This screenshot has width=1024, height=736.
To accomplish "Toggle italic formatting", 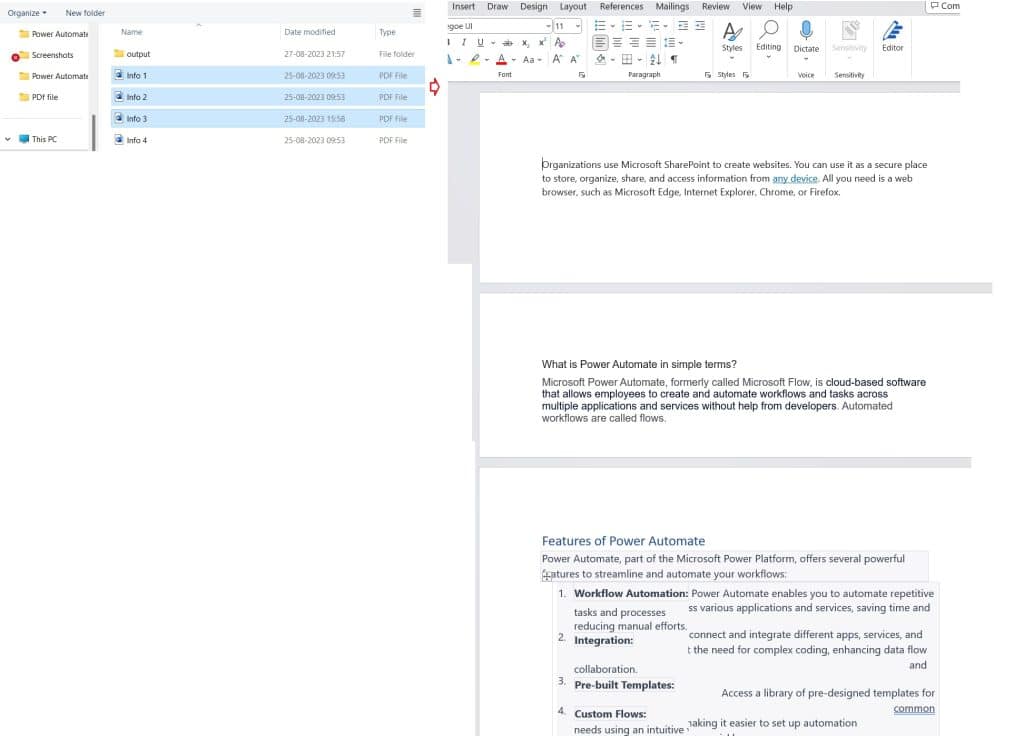I will coord(464,42).
